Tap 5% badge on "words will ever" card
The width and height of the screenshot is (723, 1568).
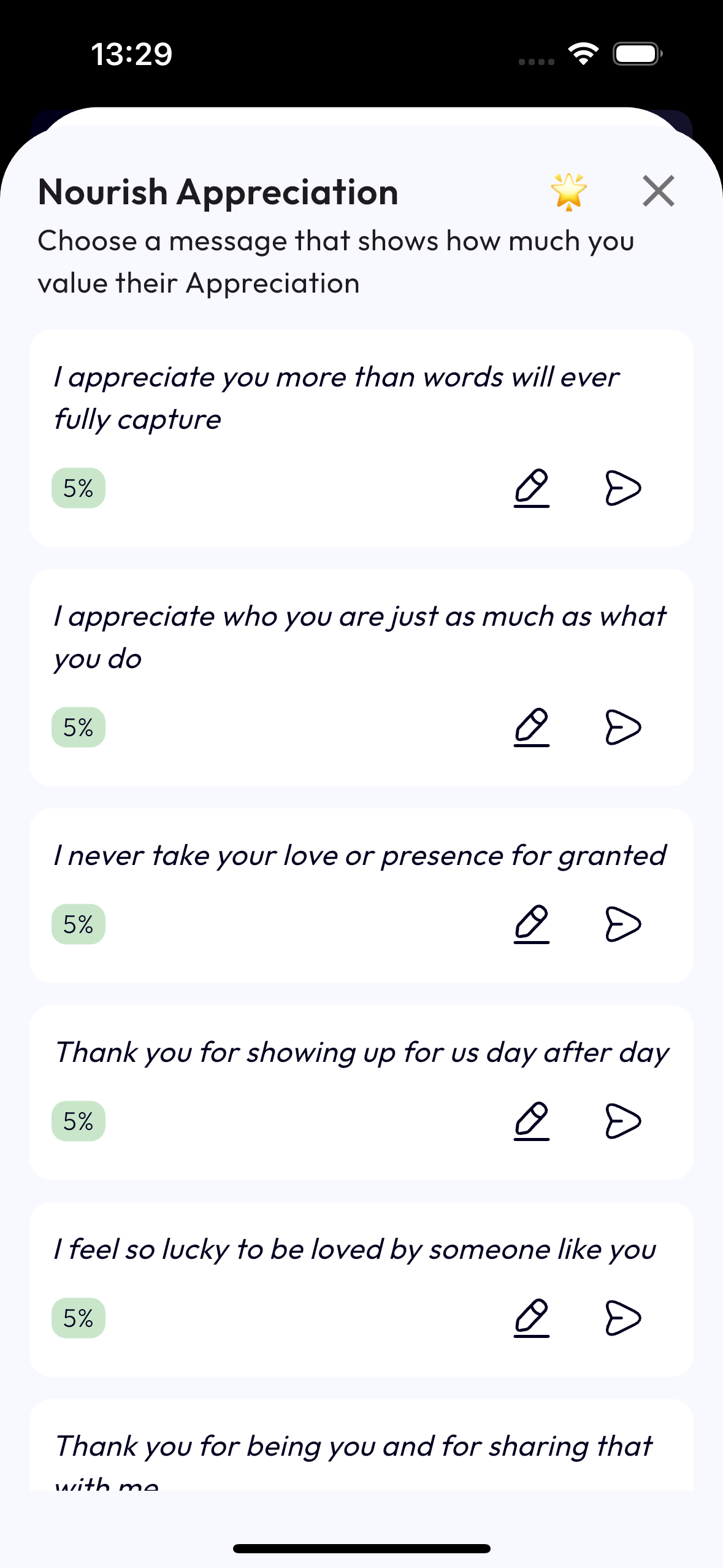pos(78,488)
